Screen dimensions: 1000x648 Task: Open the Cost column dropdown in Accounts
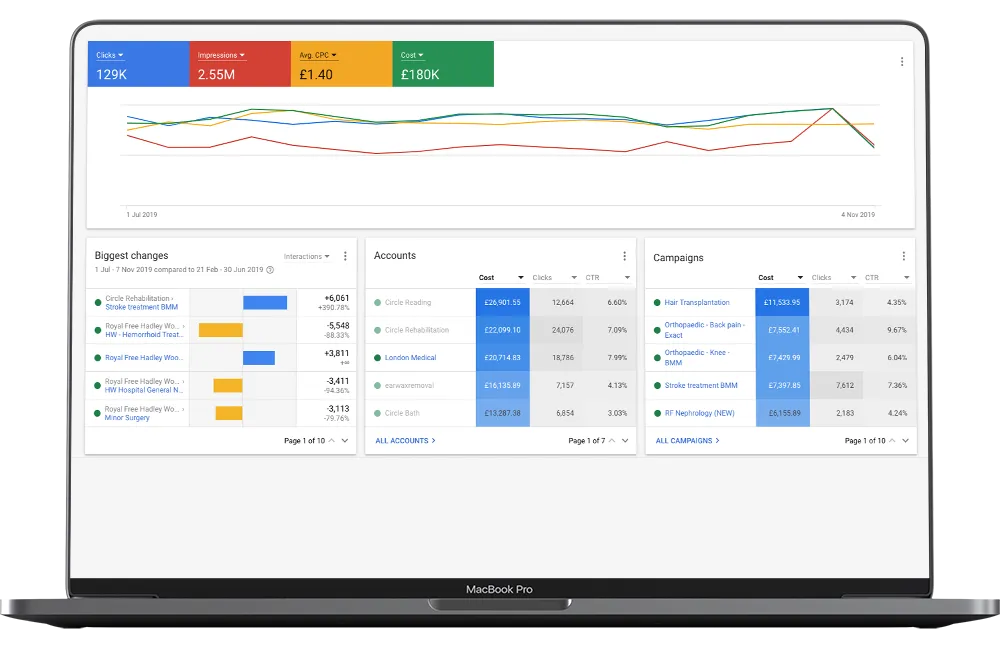pyautogui.click(x=520, y=278)
